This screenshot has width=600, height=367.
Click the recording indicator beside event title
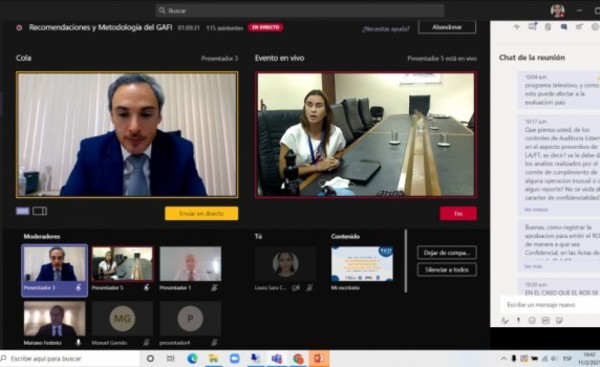point(19,28)
